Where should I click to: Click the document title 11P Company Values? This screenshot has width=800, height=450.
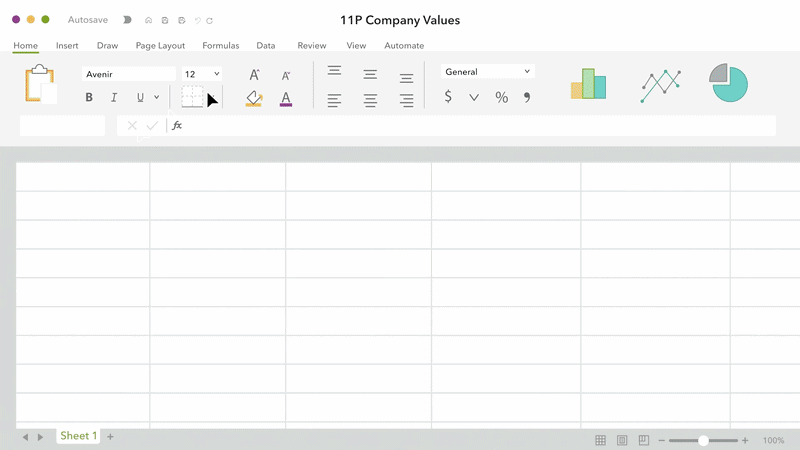point(400,20)
